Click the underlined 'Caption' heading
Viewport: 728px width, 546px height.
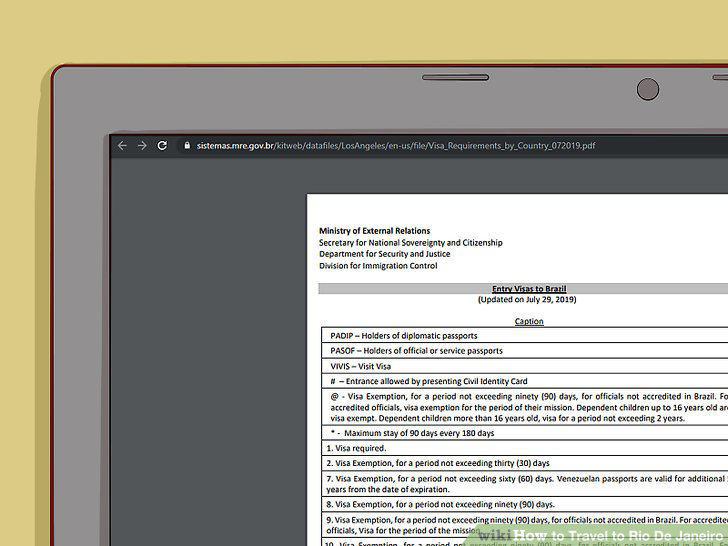[x=529, y=321]
